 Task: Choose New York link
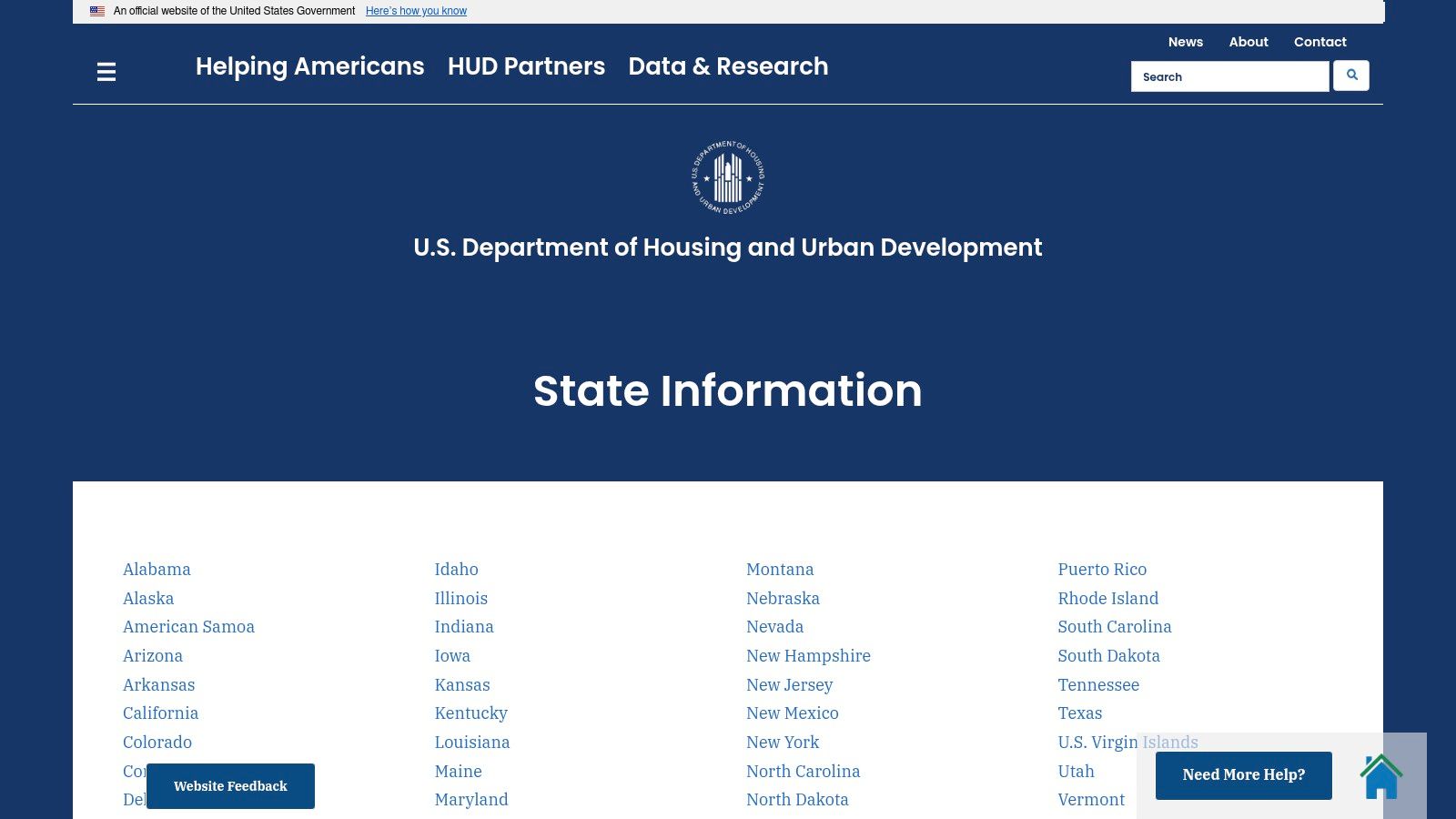[783, 743]
